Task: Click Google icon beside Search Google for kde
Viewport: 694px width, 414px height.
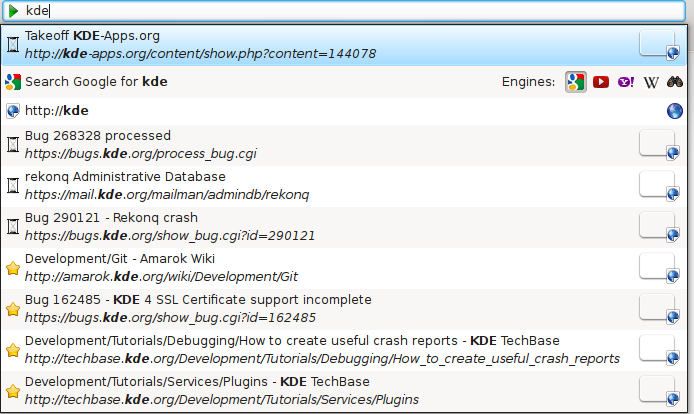Action: pyautogui.click(x=13, y=82)
